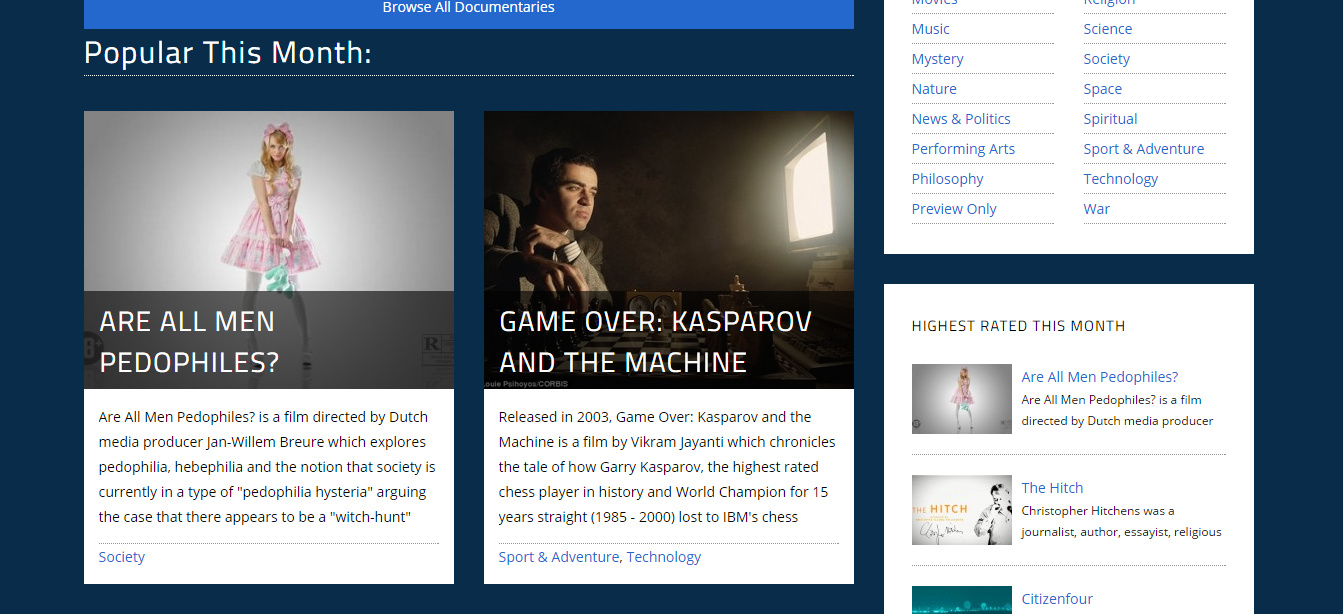Select Society in the sidebar category list

pos(1107,59)
